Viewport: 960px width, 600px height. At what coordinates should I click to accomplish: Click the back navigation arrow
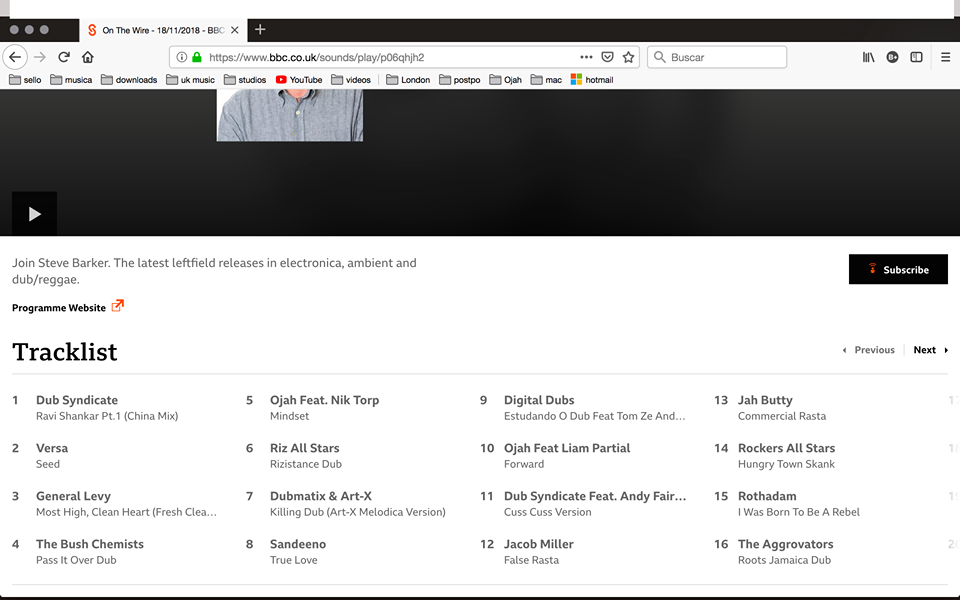(x=15, y=57)
